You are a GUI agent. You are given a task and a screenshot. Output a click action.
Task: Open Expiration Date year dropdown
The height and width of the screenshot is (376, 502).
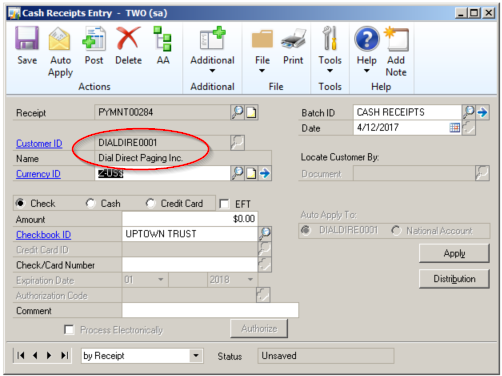[250, 279]
